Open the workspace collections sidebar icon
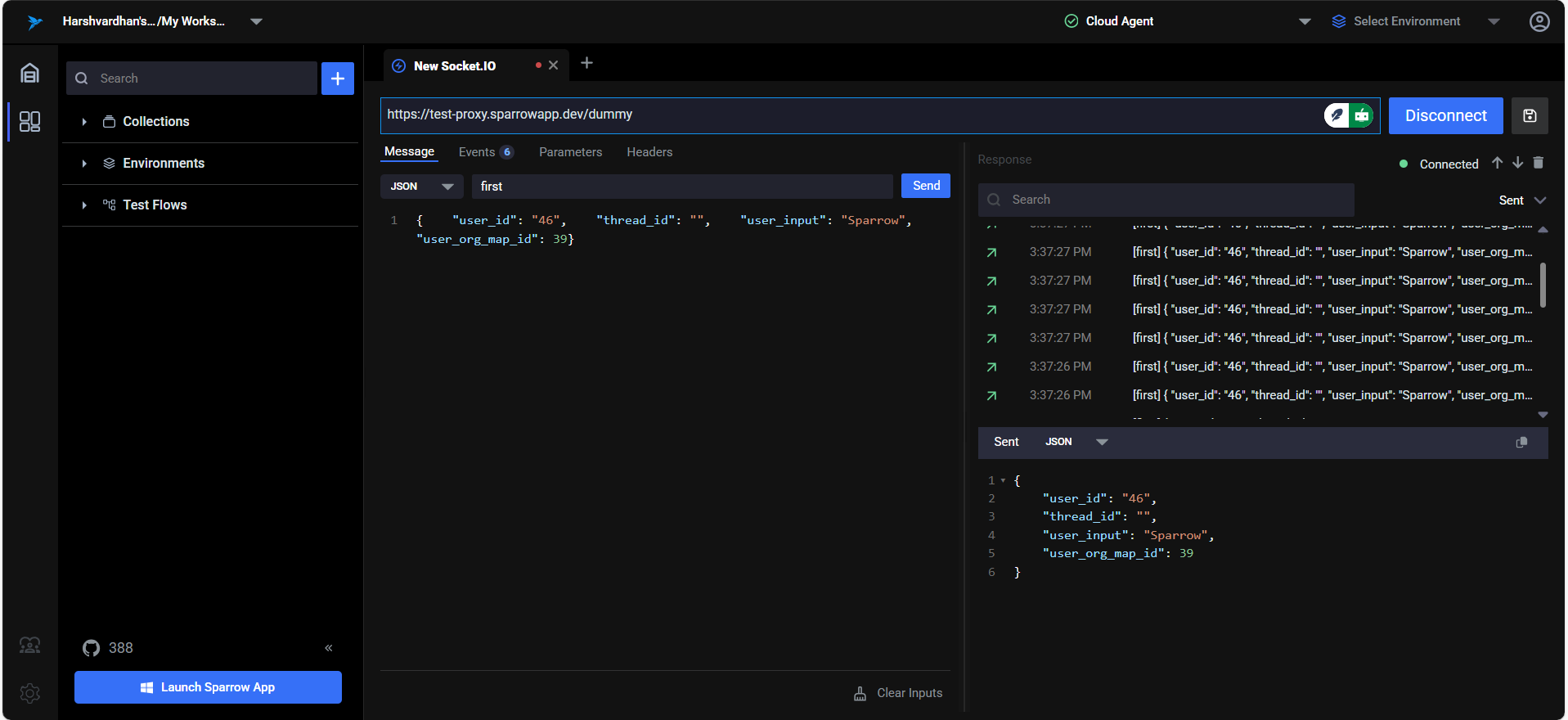The width and height of the screenshot is (1568, 720). (29, 122)
